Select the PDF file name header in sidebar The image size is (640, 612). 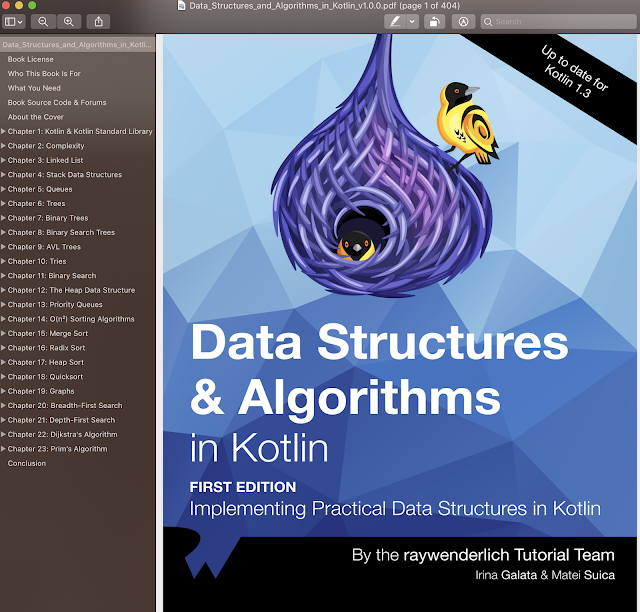point(77,45)
